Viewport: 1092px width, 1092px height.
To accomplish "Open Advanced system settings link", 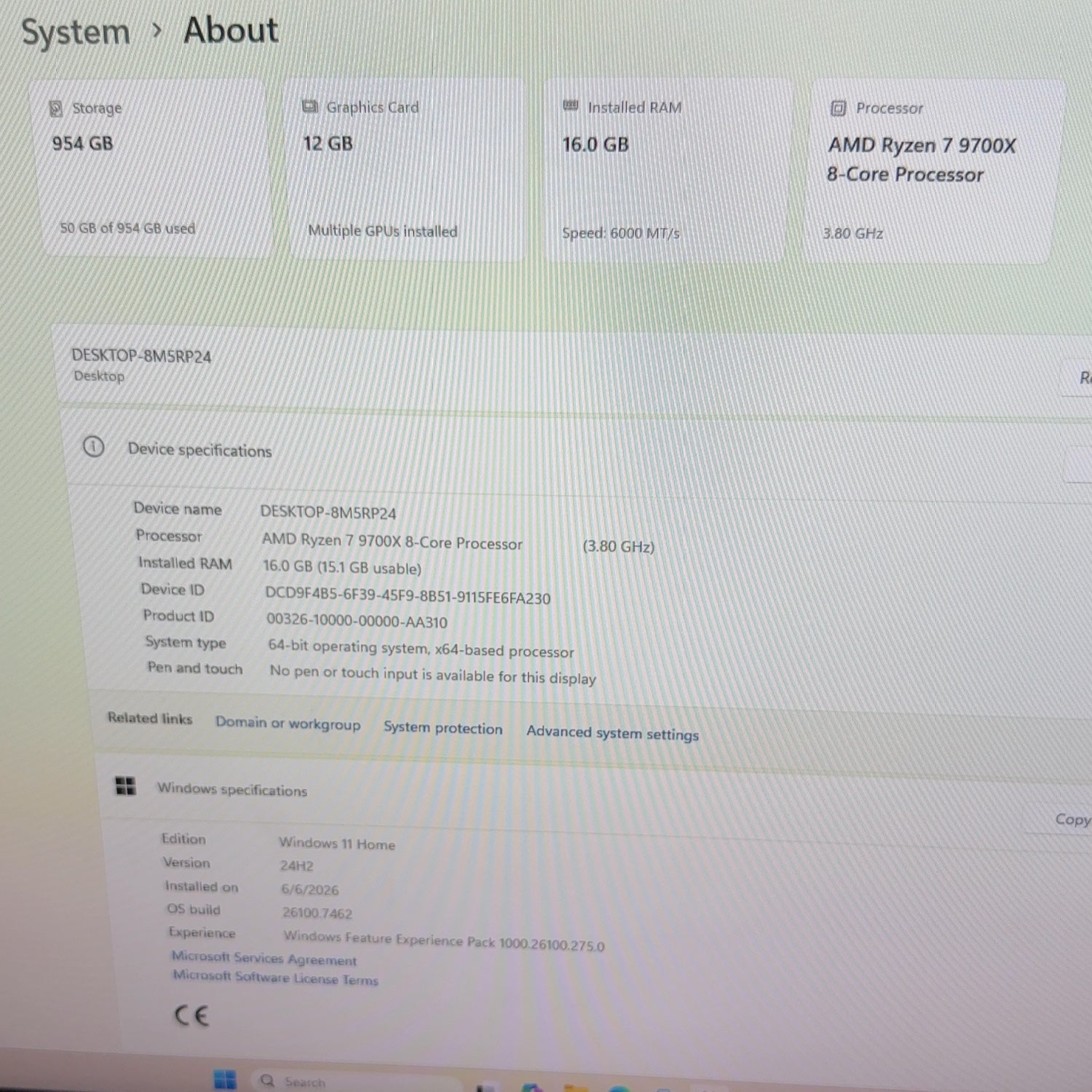I will (612, 732).
